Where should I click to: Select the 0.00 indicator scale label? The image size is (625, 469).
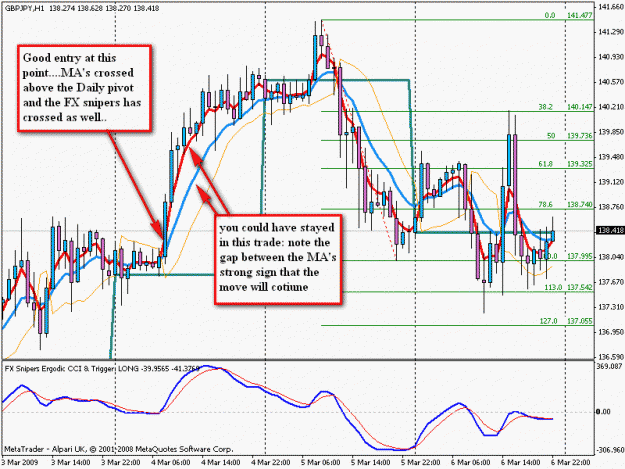[603, 412]
